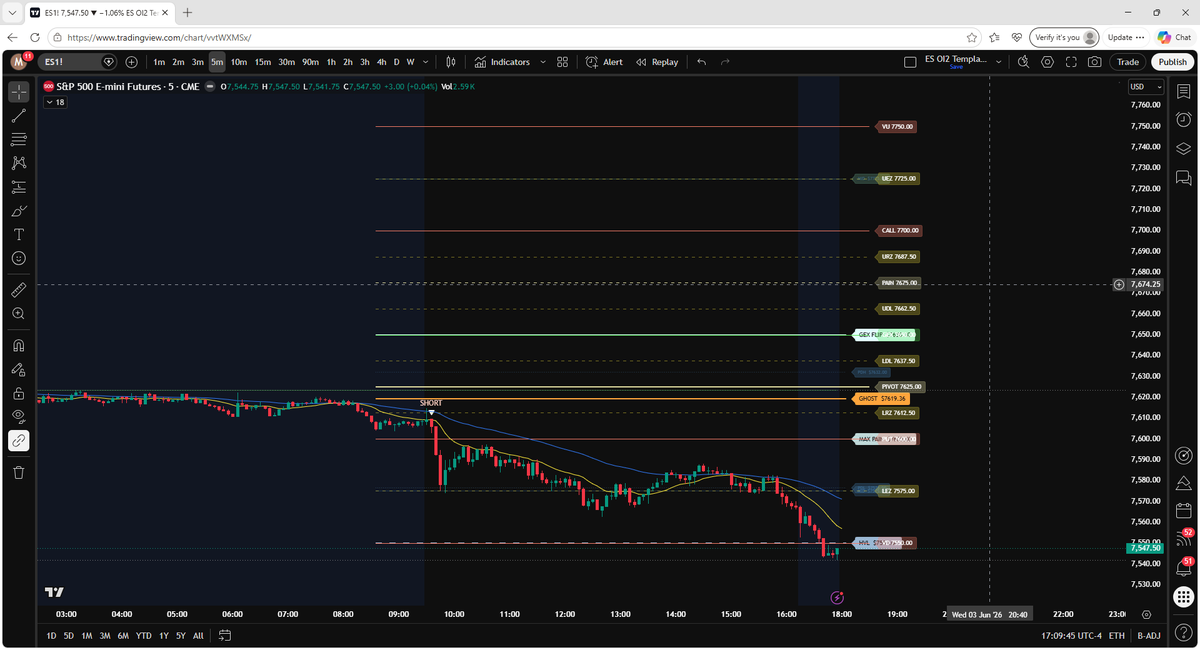This screenshot has width=1200, height=650.
Task: Set date range to All
Action: point(198,636)
